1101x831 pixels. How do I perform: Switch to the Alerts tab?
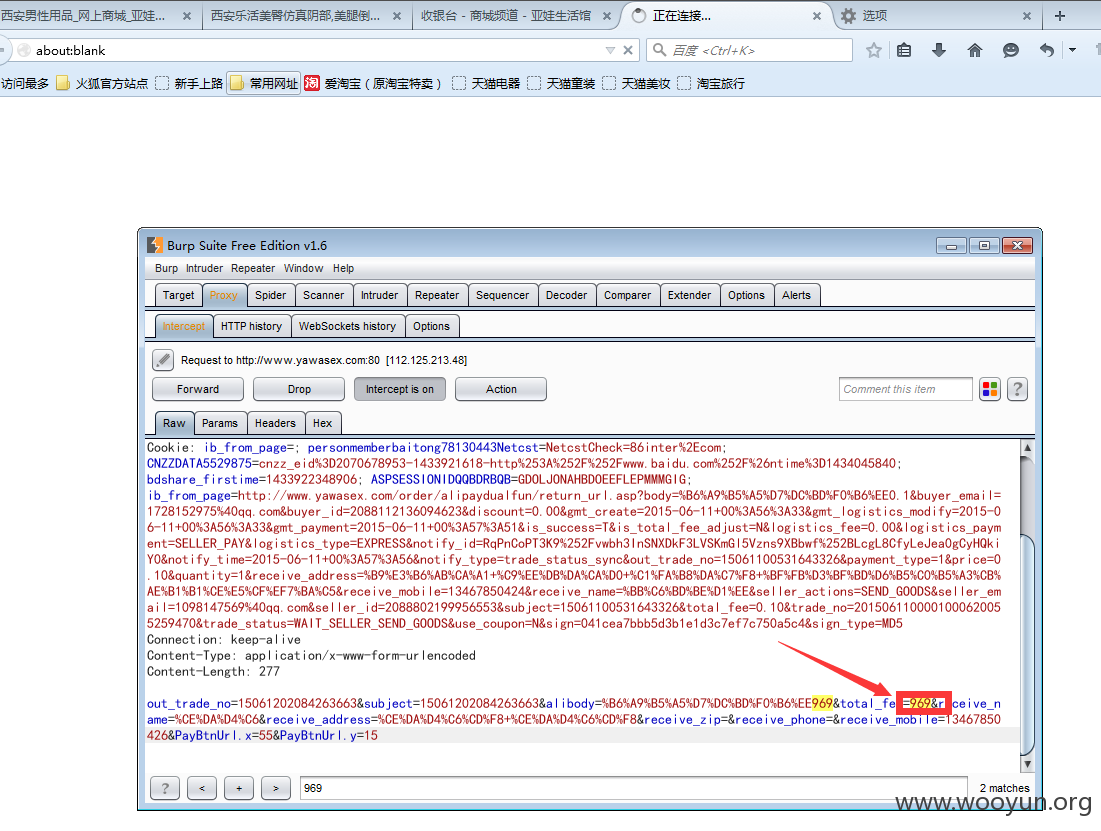click(x=796, y=295)
